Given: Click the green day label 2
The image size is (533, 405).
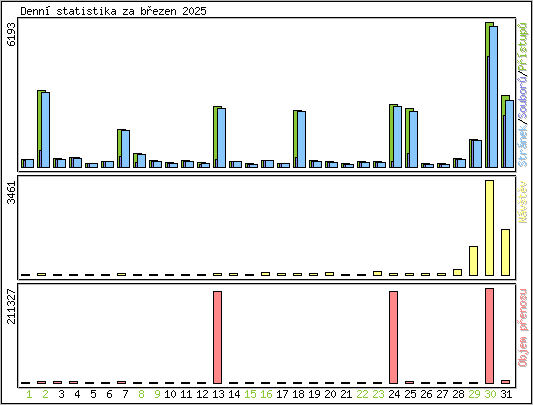Looking at the screenshot, I should [x=45, y=394].
